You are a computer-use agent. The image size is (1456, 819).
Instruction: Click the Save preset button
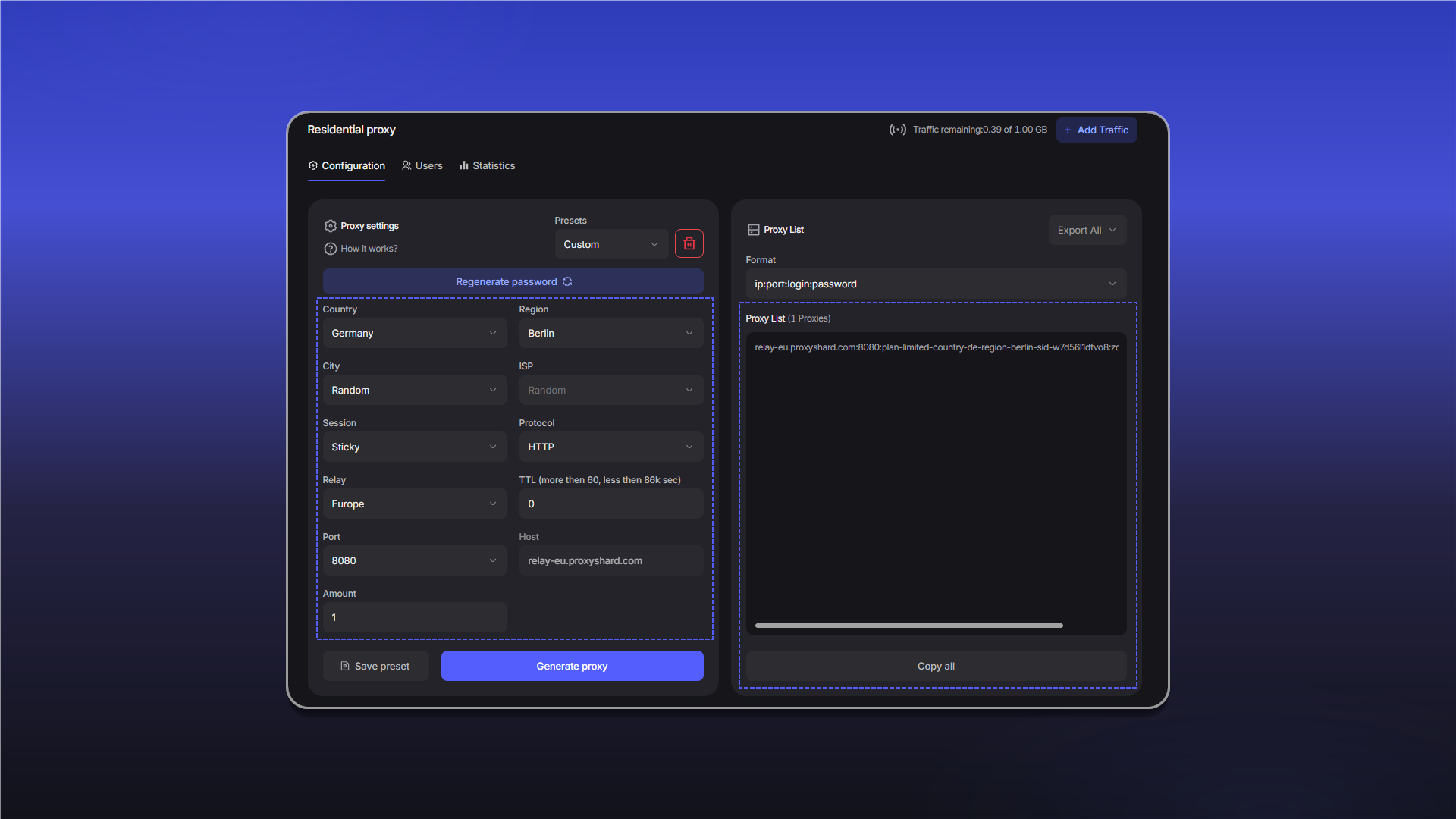[x=376, y=666]
